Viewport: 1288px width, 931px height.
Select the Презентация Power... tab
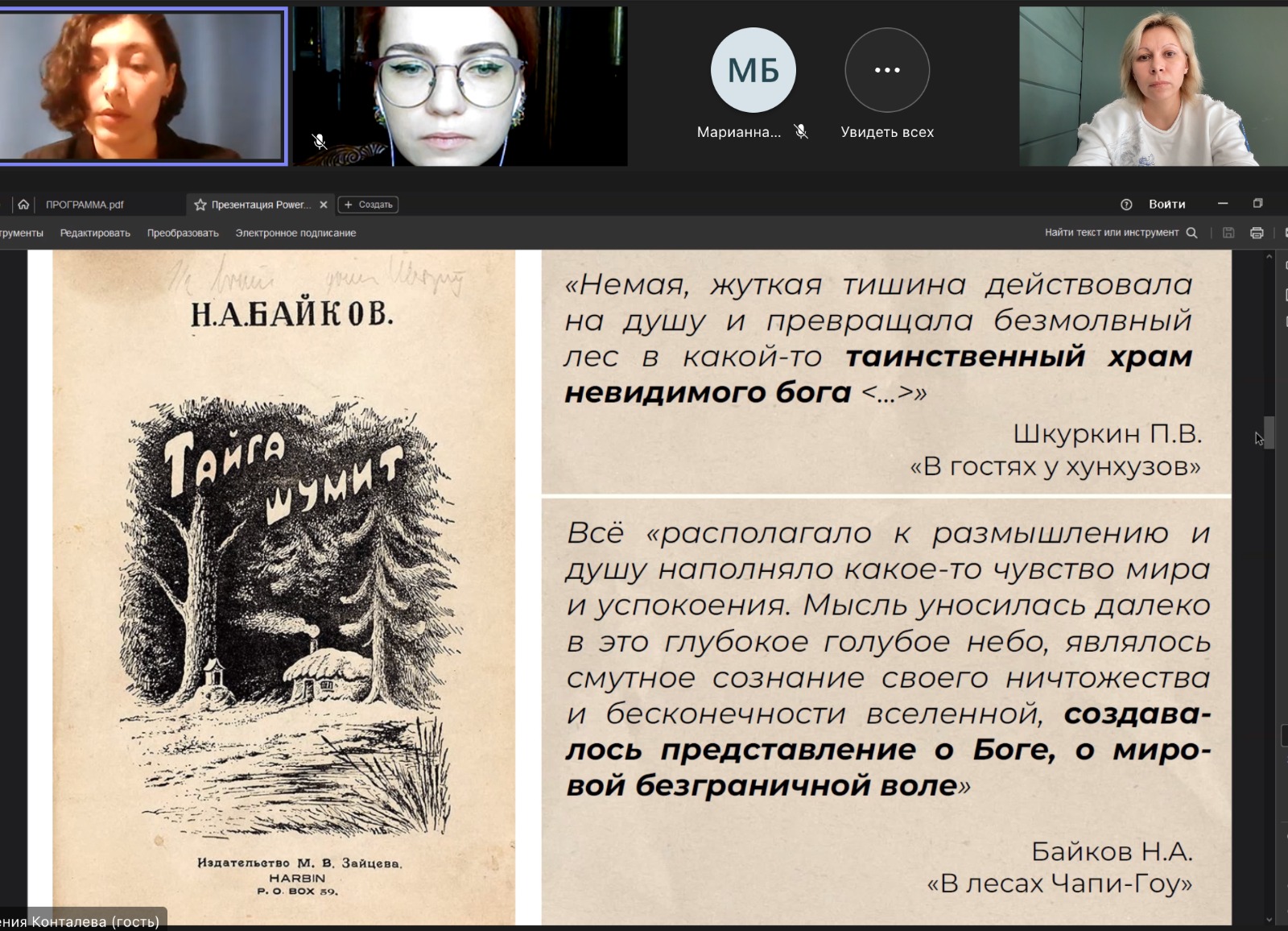(x=261, y=205)
